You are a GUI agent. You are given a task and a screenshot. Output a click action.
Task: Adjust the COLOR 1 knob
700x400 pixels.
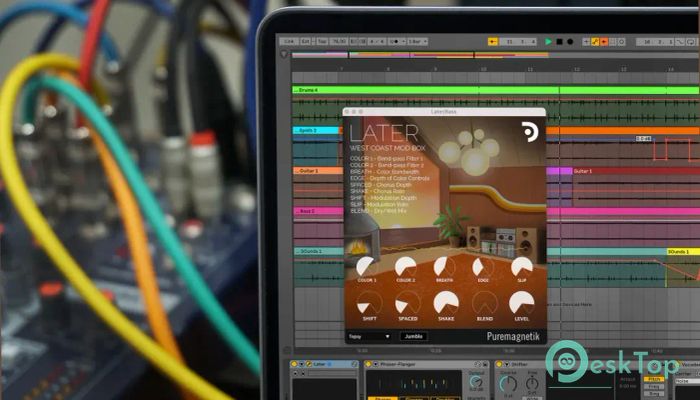click(x=366, y=267)
